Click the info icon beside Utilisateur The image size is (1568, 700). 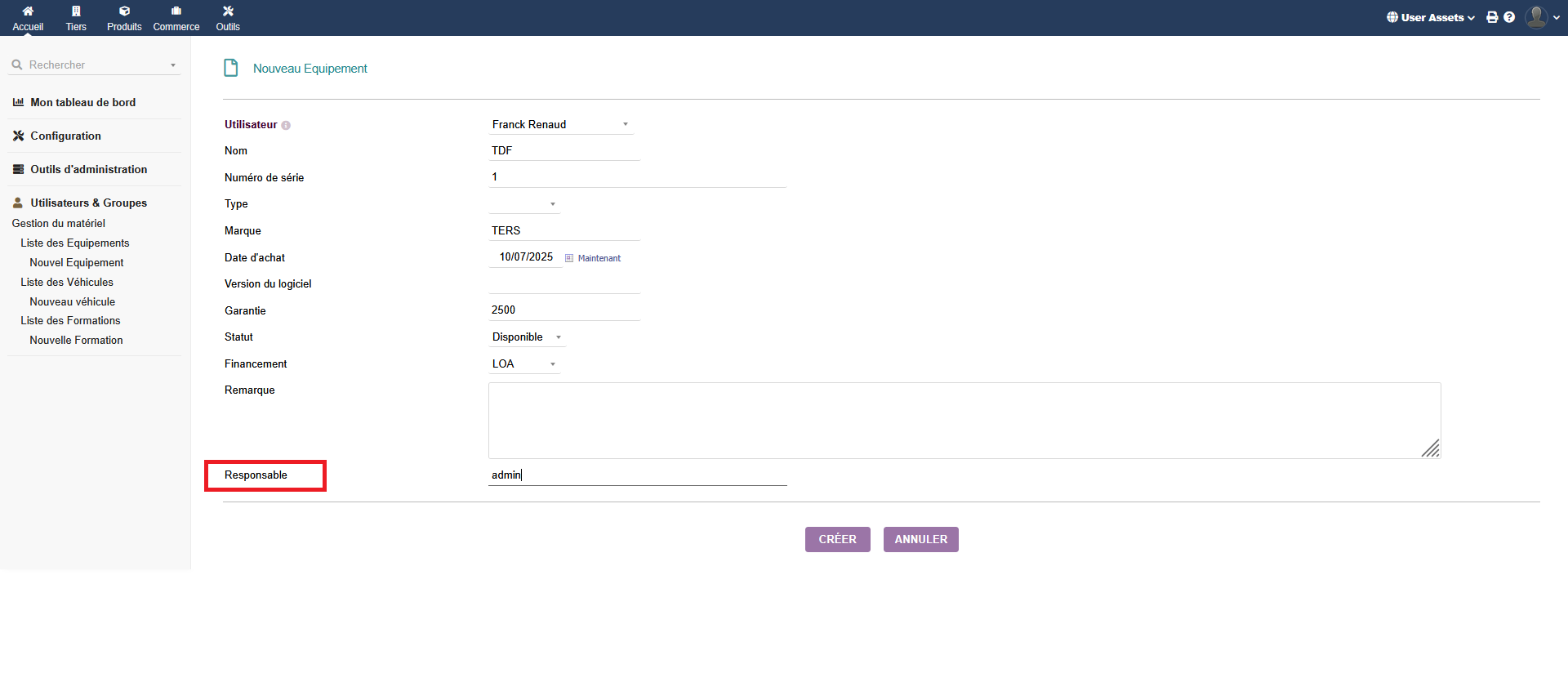point(286,126)
